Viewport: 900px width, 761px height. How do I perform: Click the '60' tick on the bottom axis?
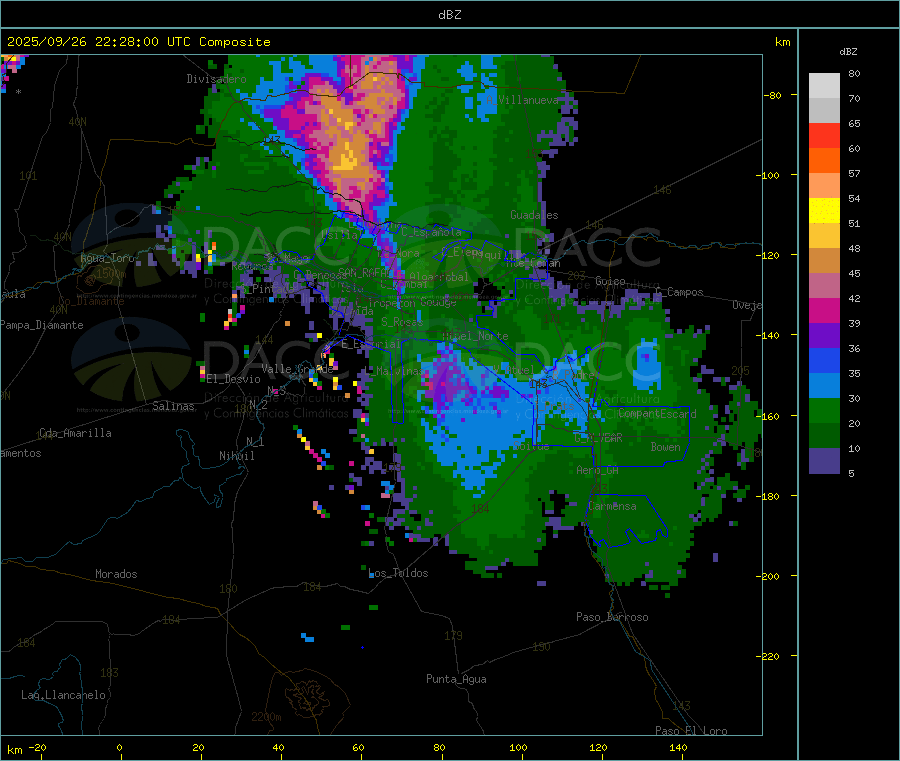[358, 747]
